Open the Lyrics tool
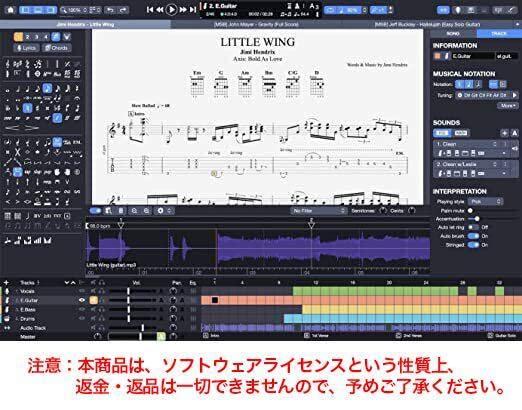Viewport: 522px width, 410px height. click(x=26, y=48)
